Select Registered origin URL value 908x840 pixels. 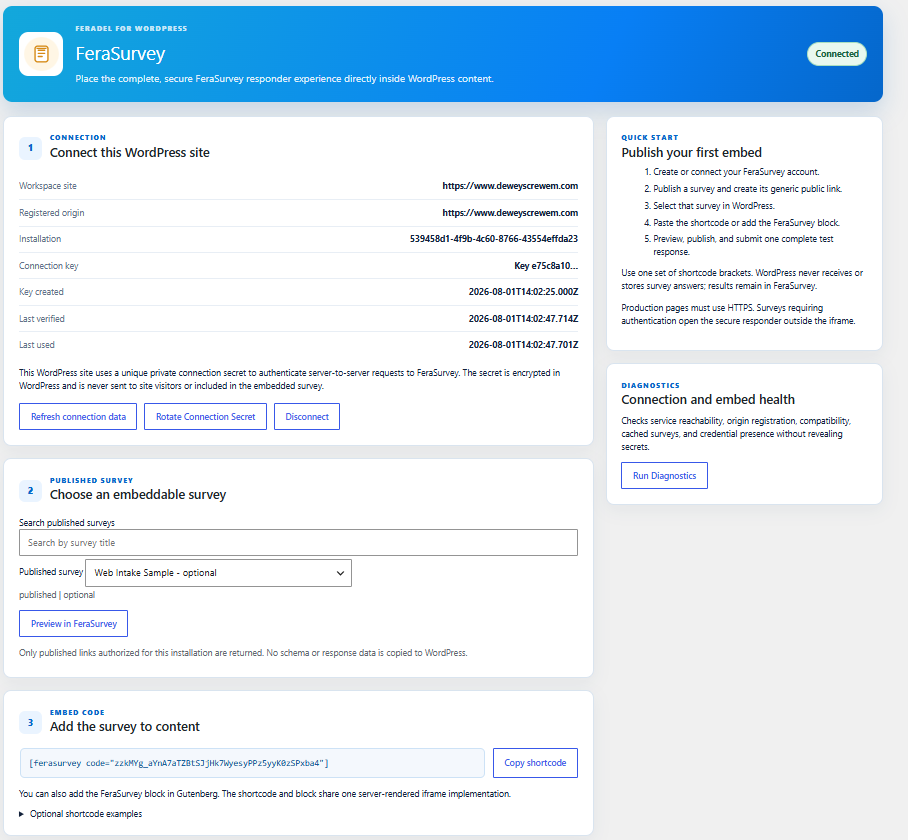(x=510, y=213)
